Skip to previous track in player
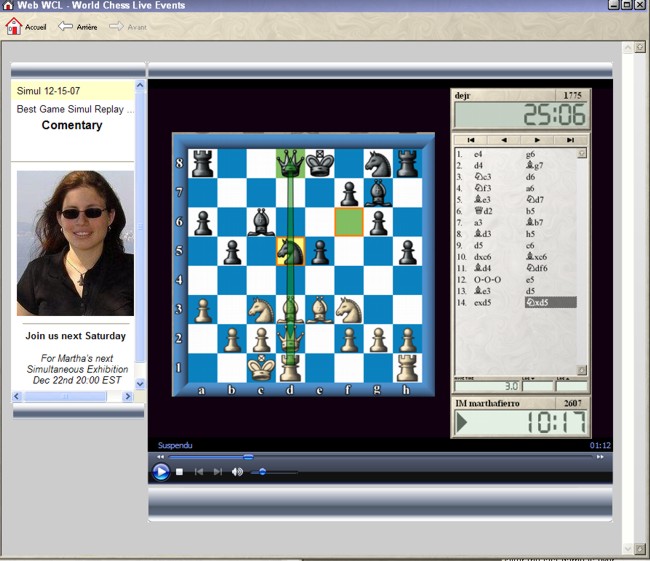This screenshot has width=650, height=561. point(198,472)
